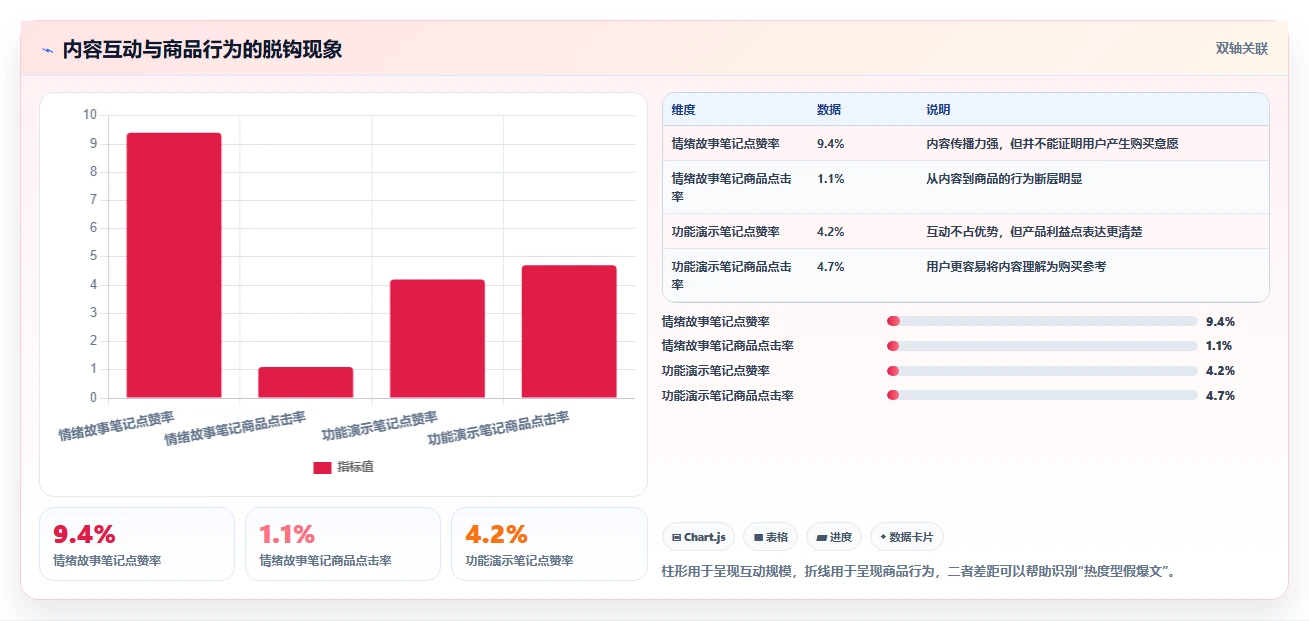Click the 情绪故事笔记商品点击率 bar in the chart
1309x621 pixels.
pyautogui.click(x=306, y=382)
